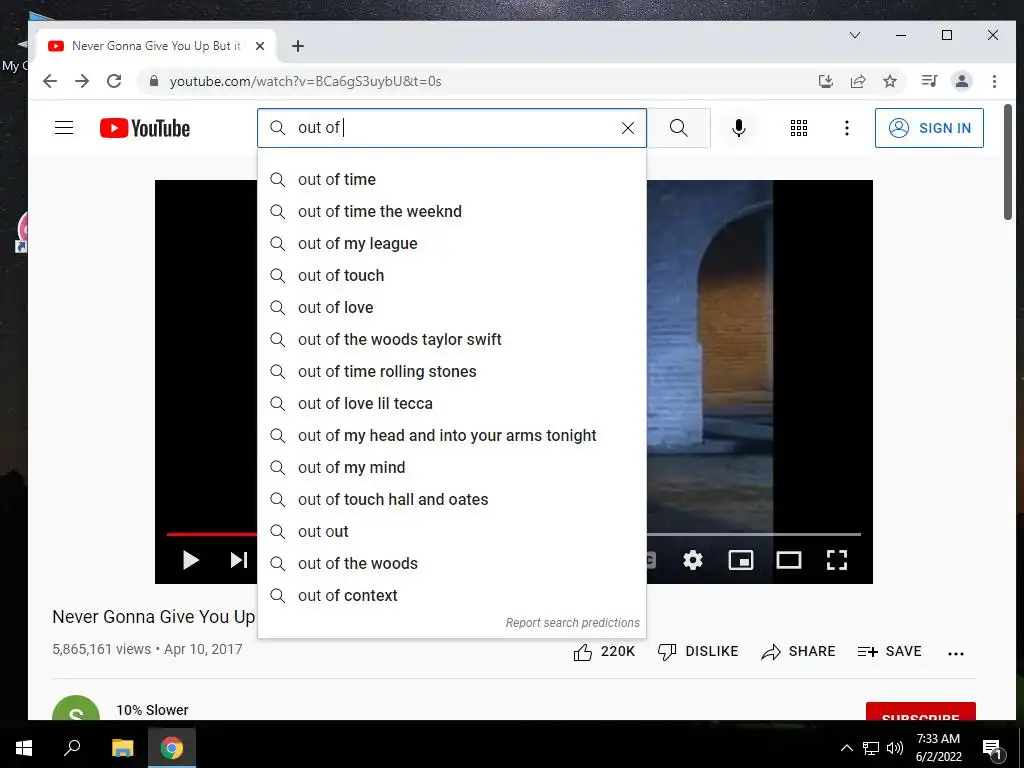
Task: Select suggestion "out out"
Action: (452, 532)
